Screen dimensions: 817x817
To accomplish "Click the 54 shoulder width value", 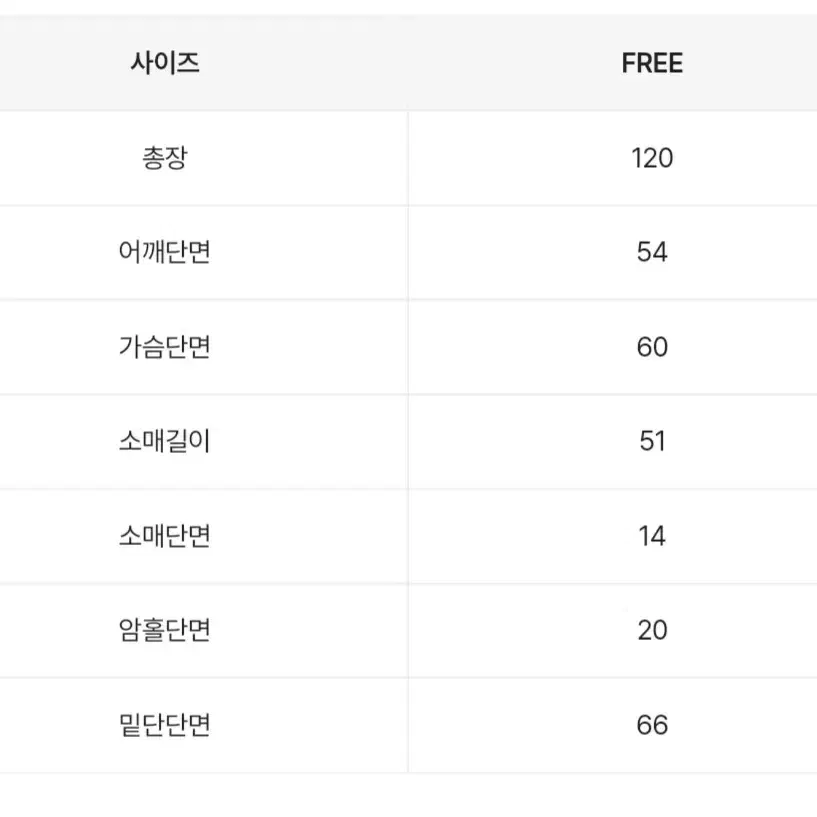I will click(652, 252).
